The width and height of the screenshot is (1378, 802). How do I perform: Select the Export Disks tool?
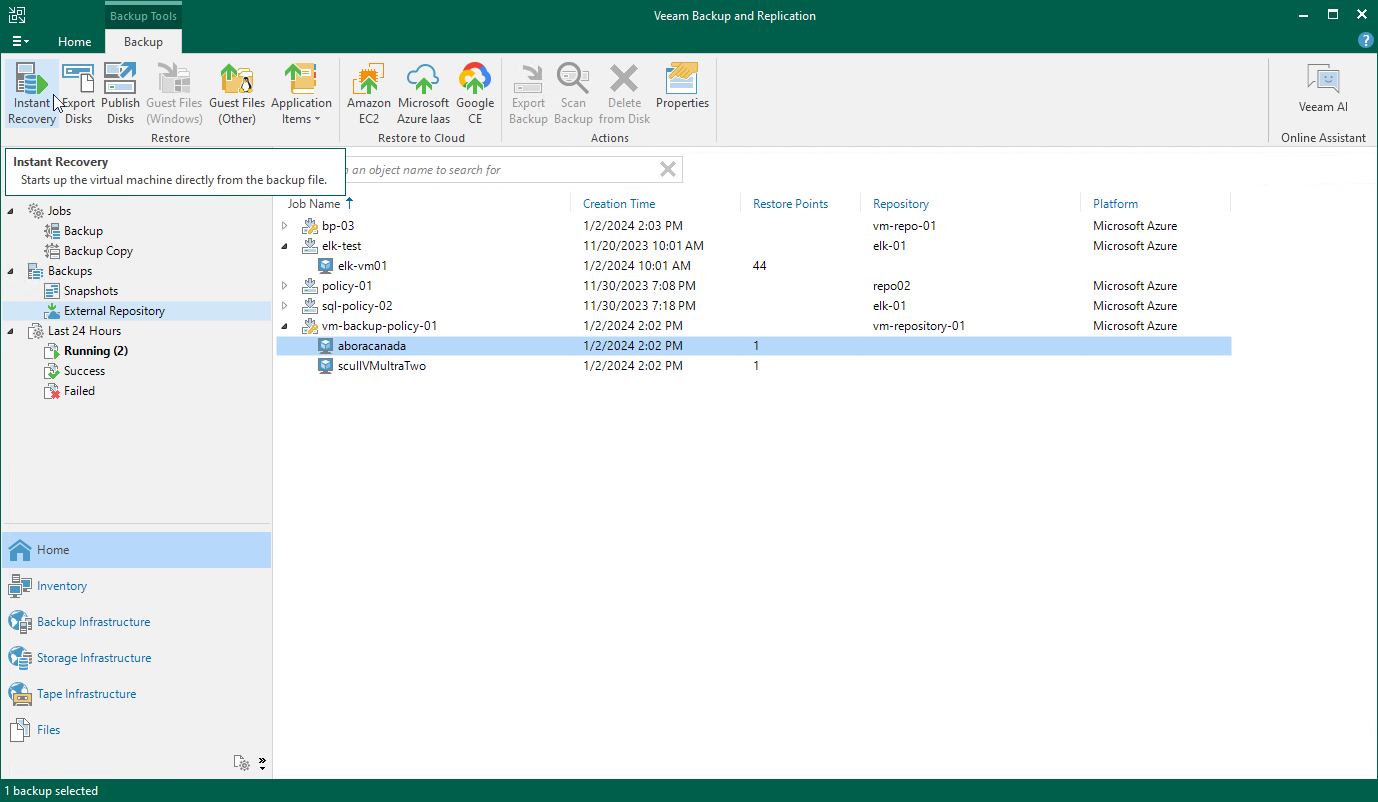tap(78, 94)
